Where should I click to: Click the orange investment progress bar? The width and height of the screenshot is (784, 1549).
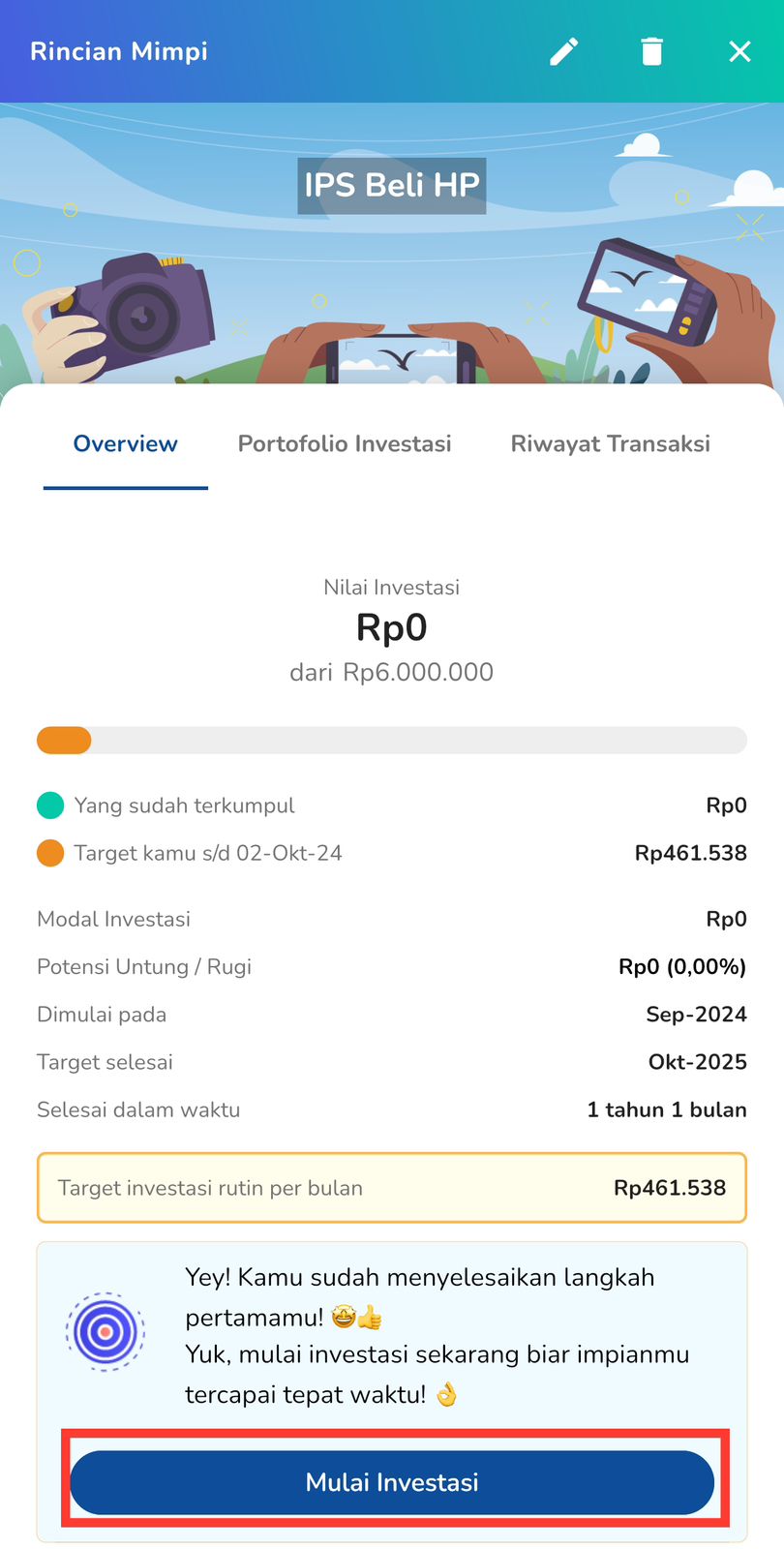click(64, 741)
